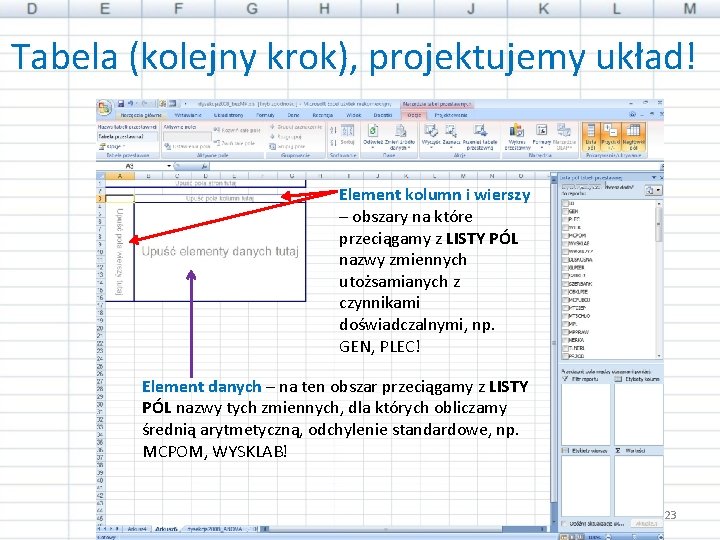Check the first field checkbox in list

point(566,203)
